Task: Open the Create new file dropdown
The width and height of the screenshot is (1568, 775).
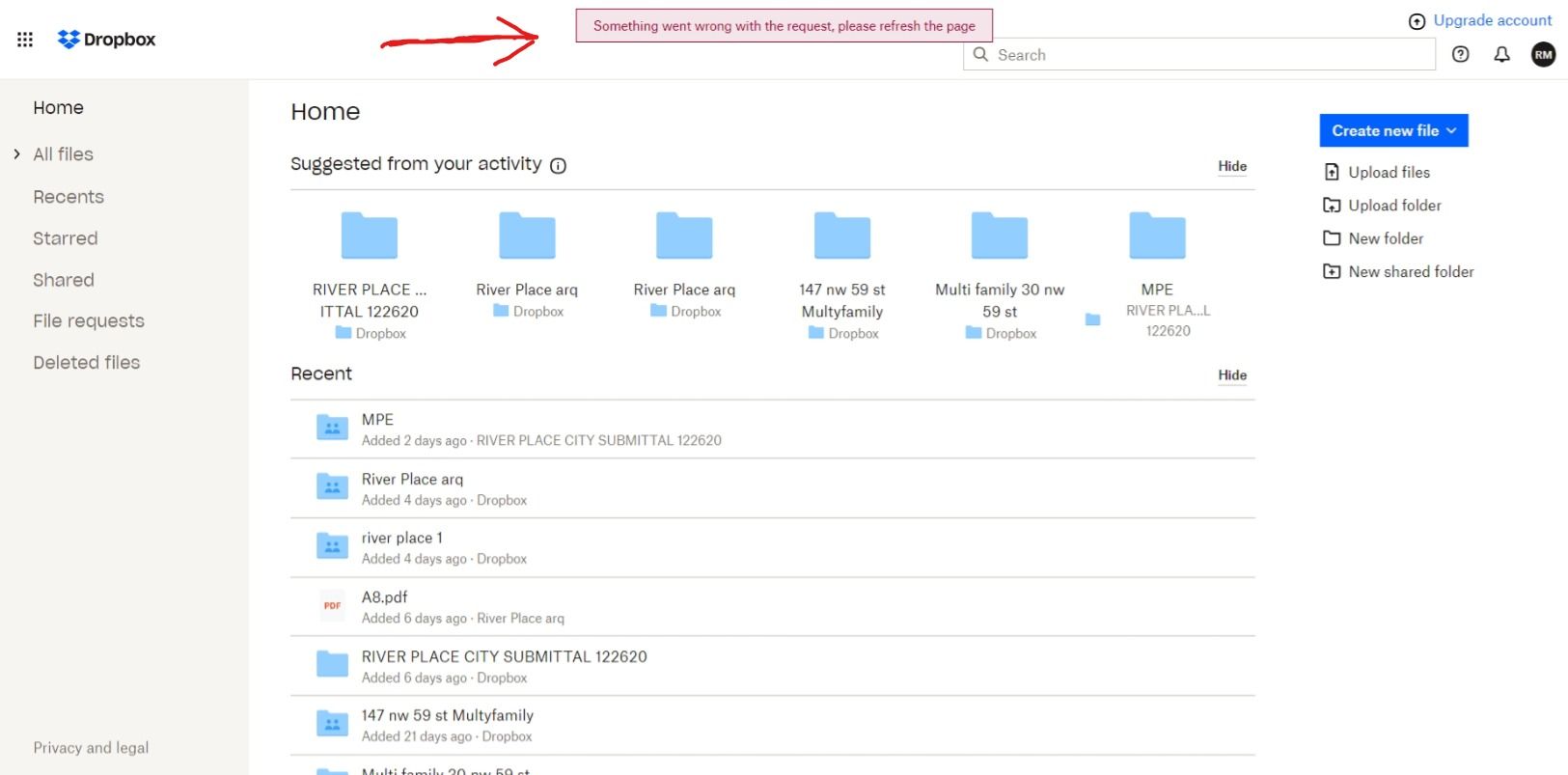Action: pos(1393,131)
